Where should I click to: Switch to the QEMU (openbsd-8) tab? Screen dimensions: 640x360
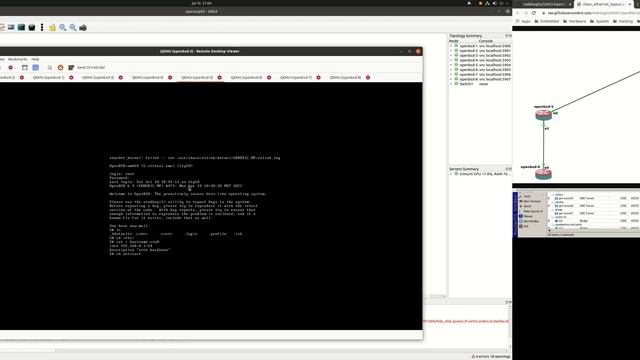[345, 78]
